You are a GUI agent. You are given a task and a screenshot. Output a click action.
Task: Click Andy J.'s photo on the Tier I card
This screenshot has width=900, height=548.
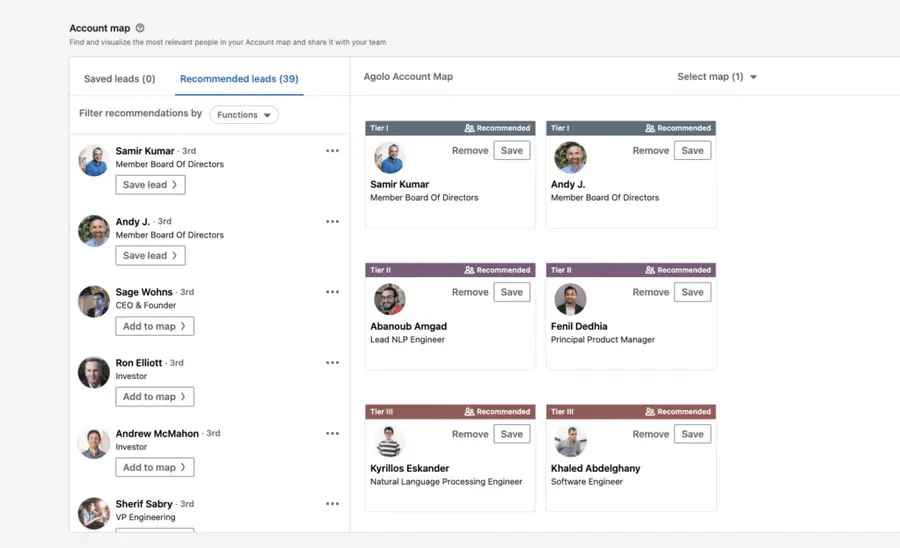[570, 157]
